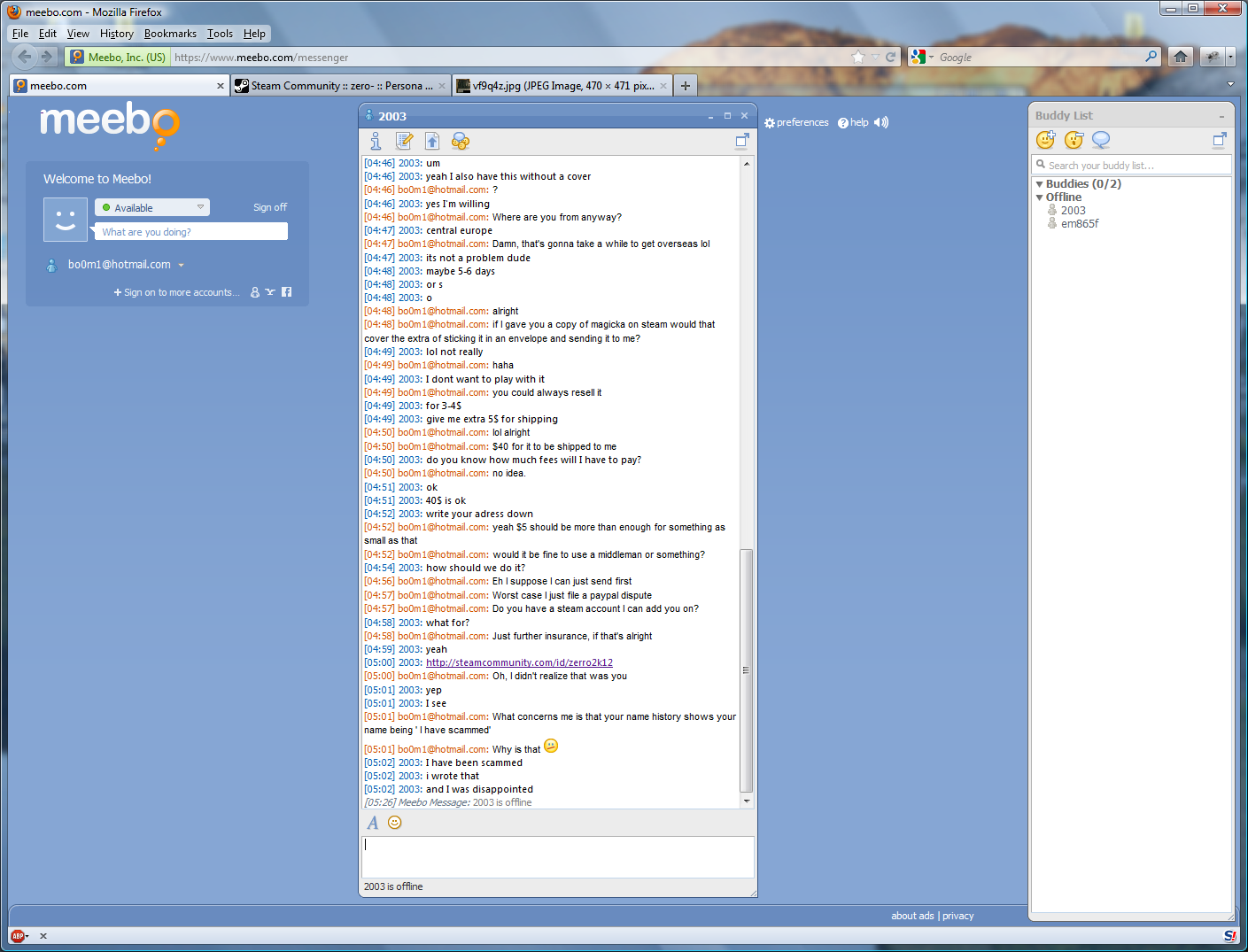The image size is (1248, 952).
Task: Open the URL history dropdown arrow
Action: pos(875,57)
